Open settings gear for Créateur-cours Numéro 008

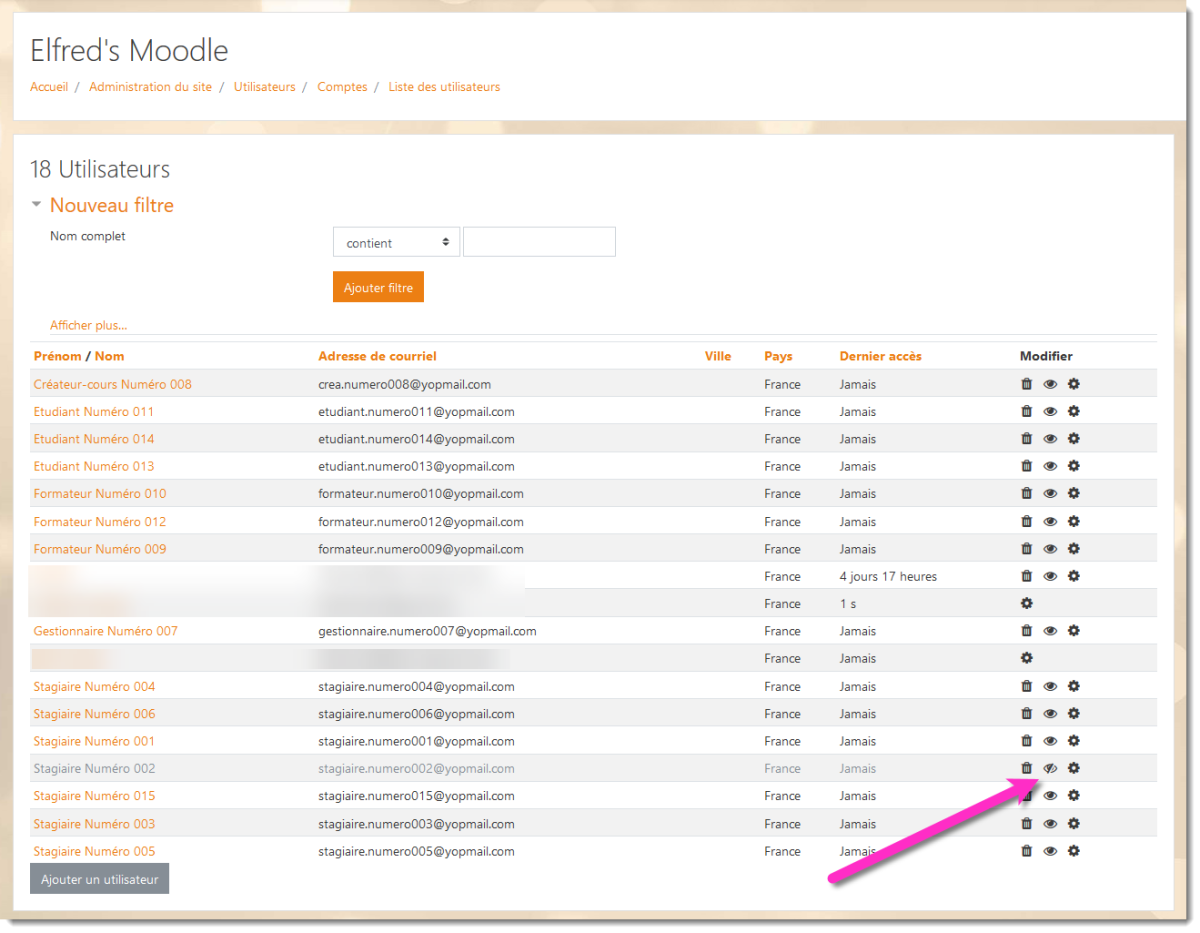[1074, 384]
